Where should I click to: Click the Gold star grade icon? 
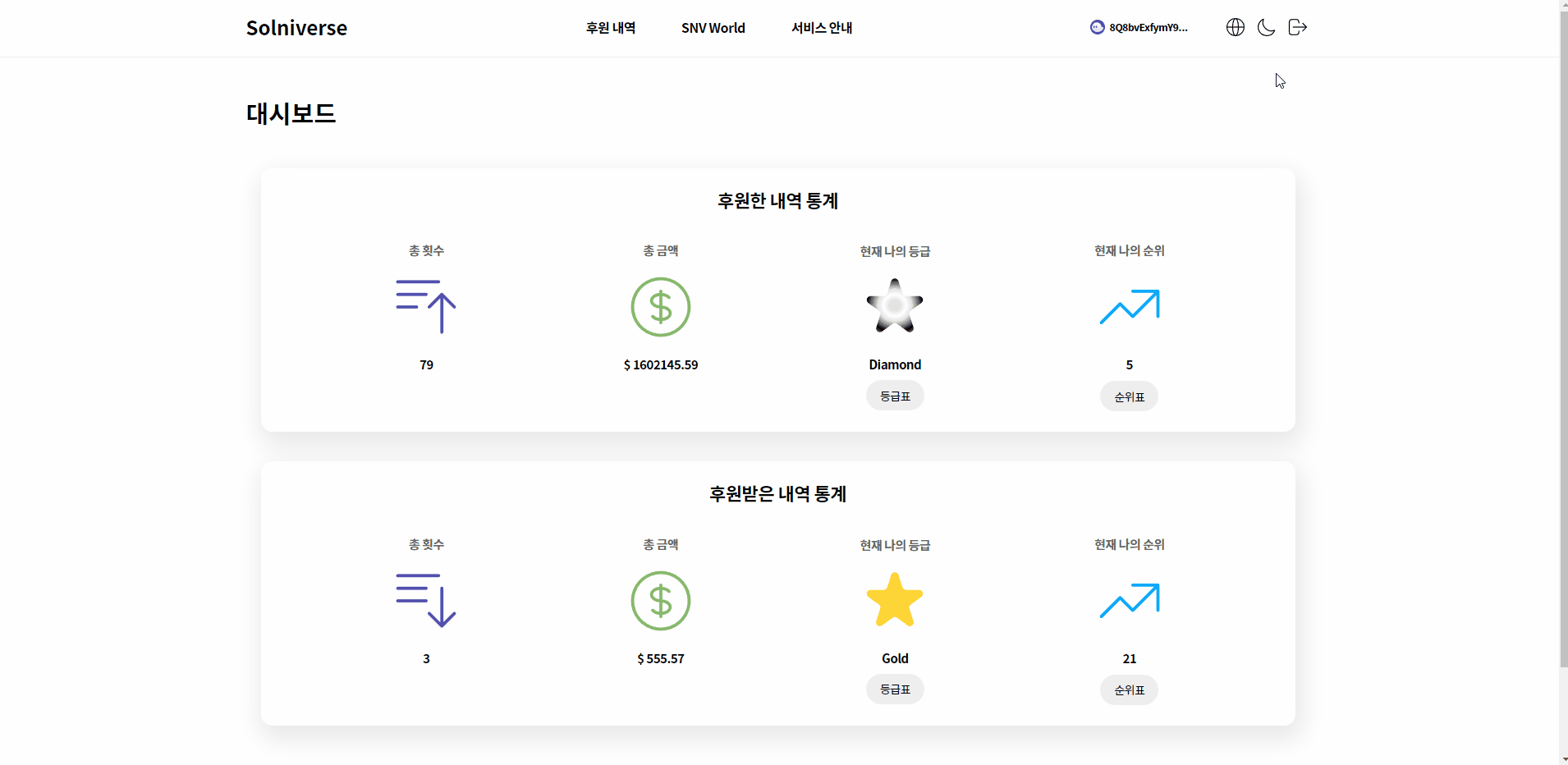tap(895, 600)
